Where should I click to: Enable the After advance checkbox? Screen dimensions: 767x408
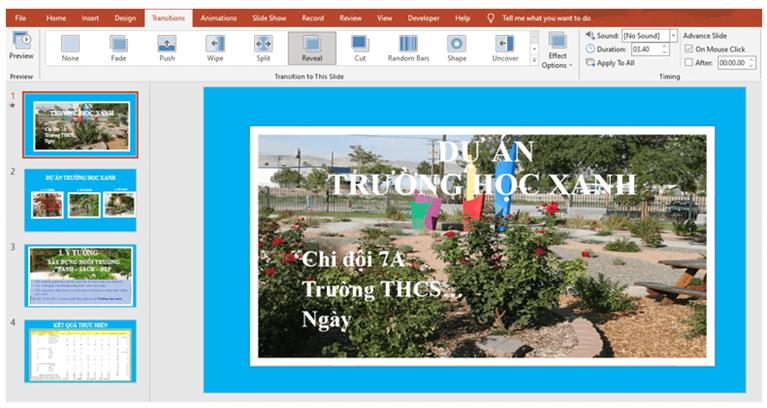(x=689, y=63)
